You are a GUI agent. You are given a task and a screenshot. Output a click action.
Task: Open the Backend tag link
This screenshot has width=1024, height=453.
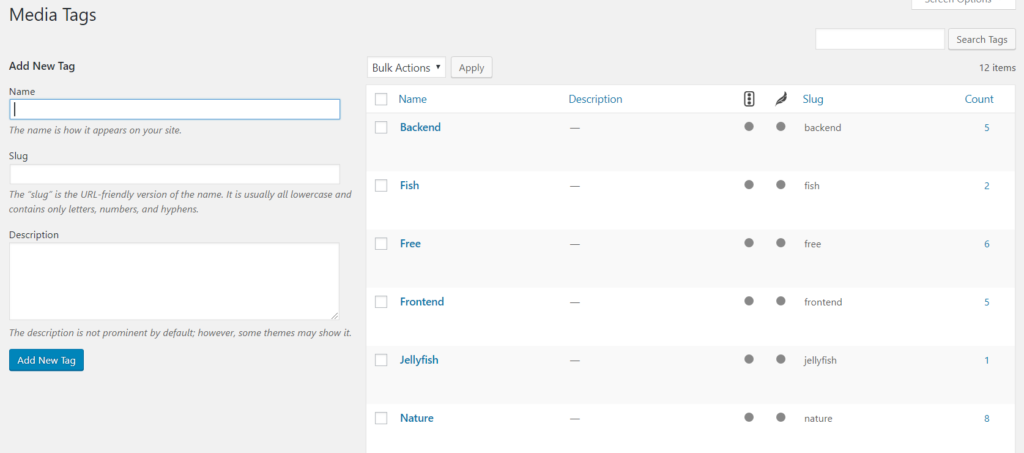pos(420,127)
